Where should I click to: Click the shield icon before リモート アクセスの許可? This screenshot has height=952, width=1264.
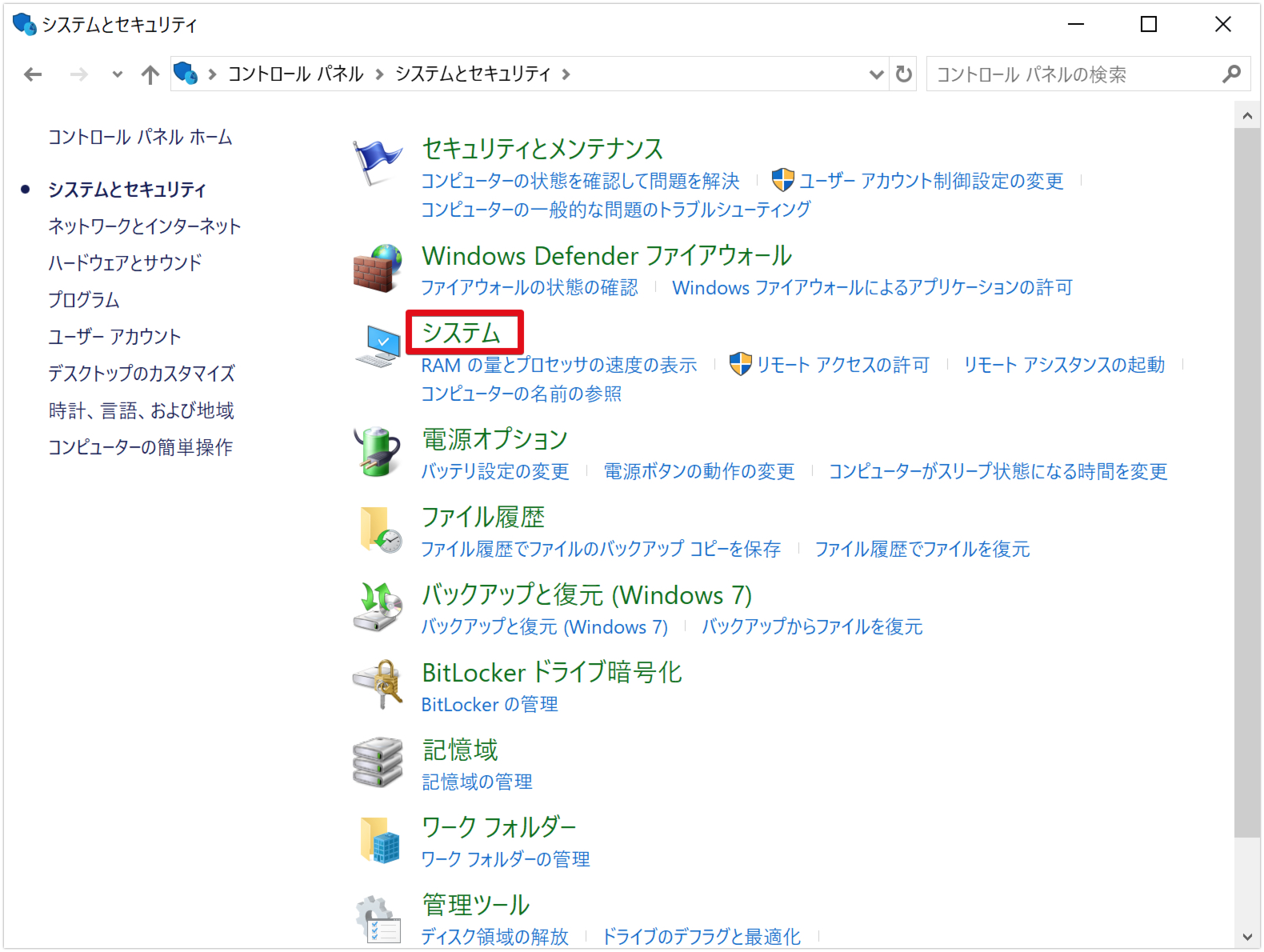pyautogui.click(x=741, y=364)
